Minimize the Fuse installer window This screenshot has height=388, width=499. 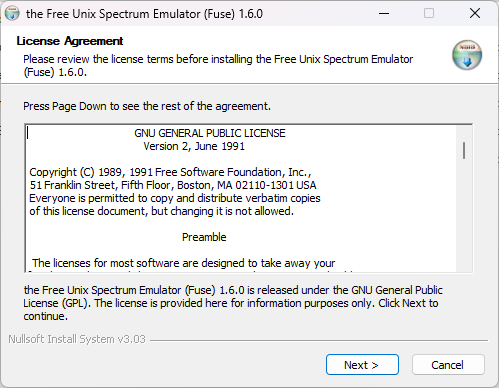pos(384,13)
